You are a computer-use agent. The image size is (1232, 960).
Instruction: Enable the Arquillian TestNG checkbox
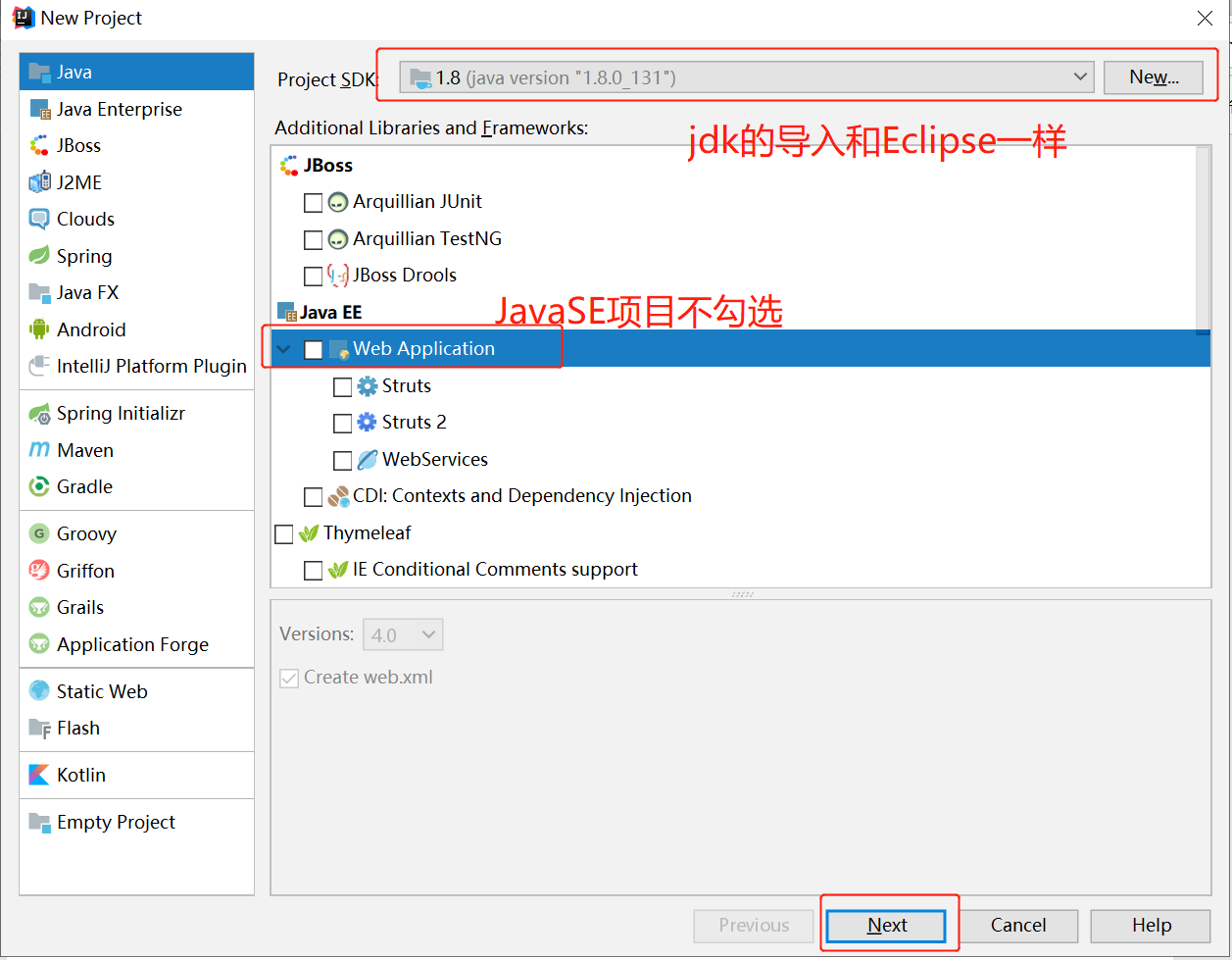313,239
